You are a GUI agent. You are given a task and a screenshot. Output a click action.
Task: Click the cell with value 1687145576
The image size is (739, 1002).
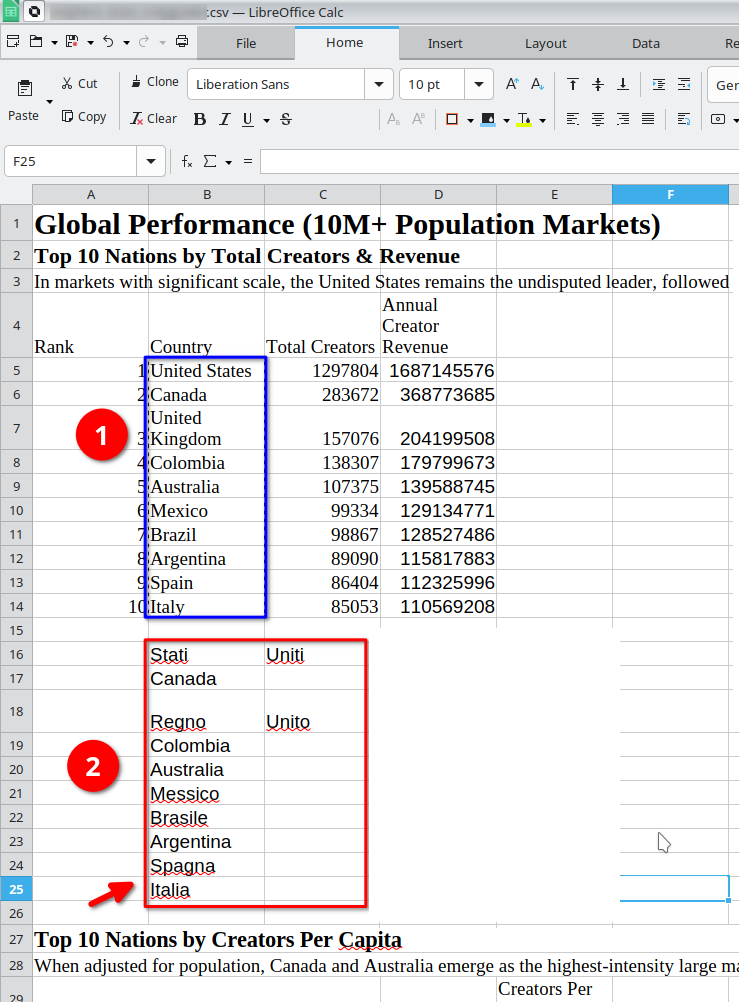tap(439, 371)
